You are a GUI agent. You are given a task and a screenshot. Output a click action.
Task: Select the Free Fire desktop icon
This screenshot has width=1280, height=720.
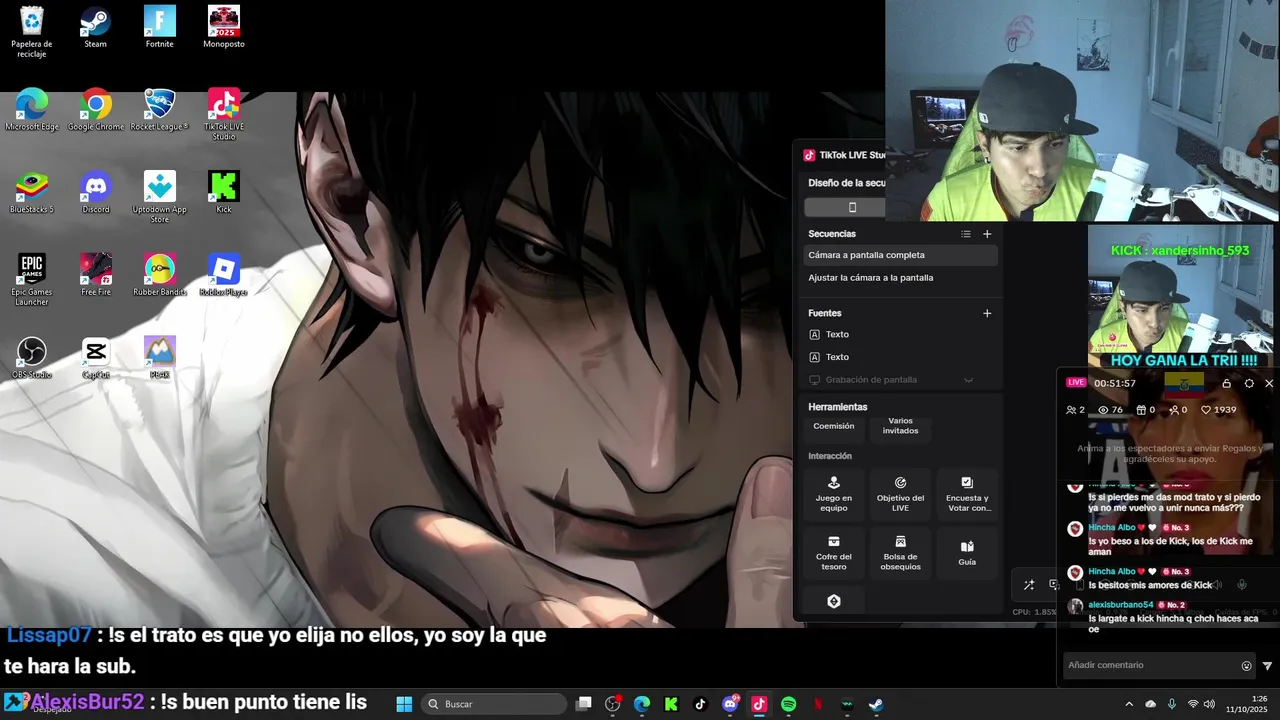click(x=96, y=276)
